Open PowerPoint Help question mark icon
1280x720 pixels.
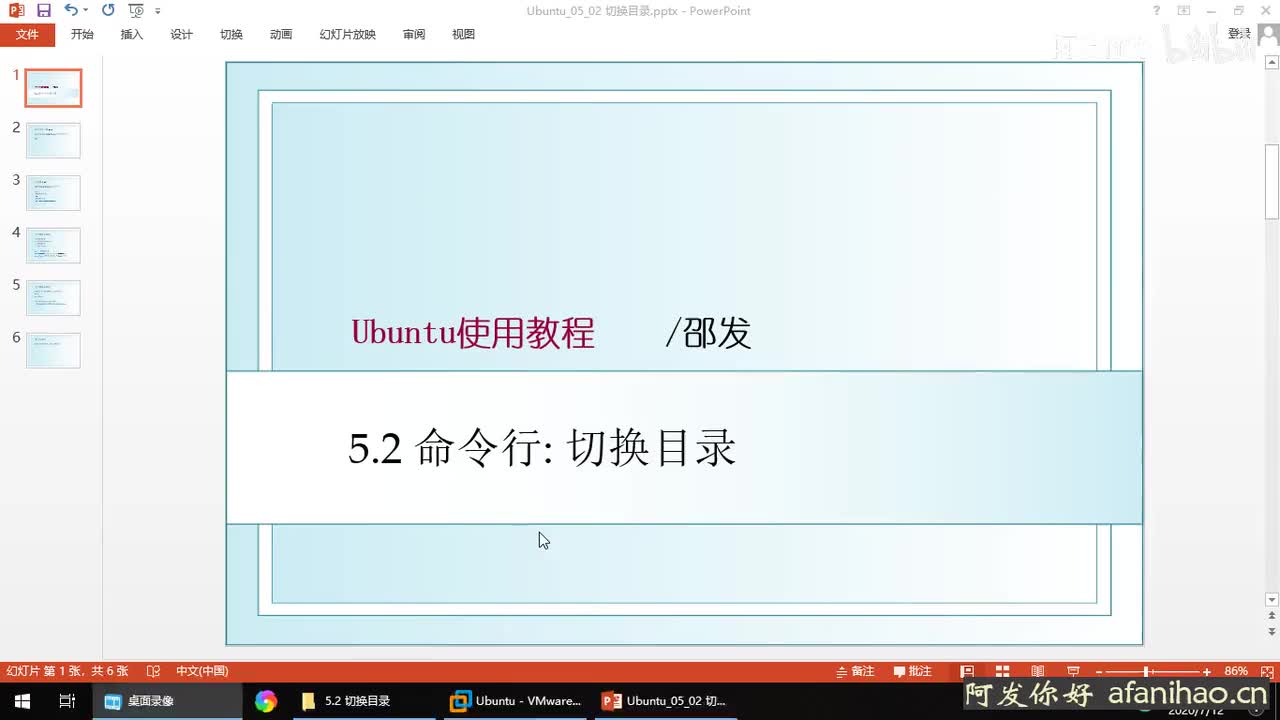1157,11
